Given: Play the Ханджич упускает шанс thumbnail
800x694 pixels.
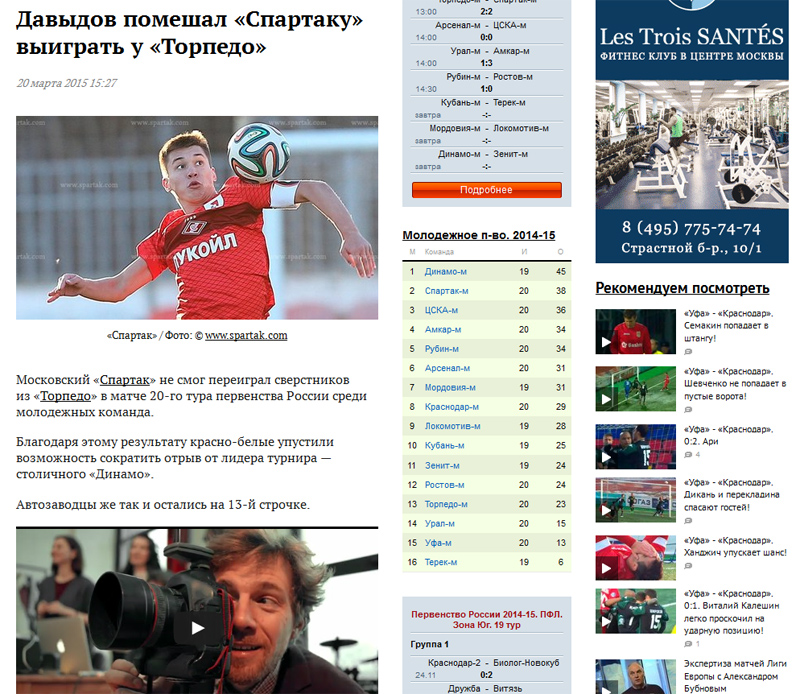Looking at the screenshot, I should 635,558.
